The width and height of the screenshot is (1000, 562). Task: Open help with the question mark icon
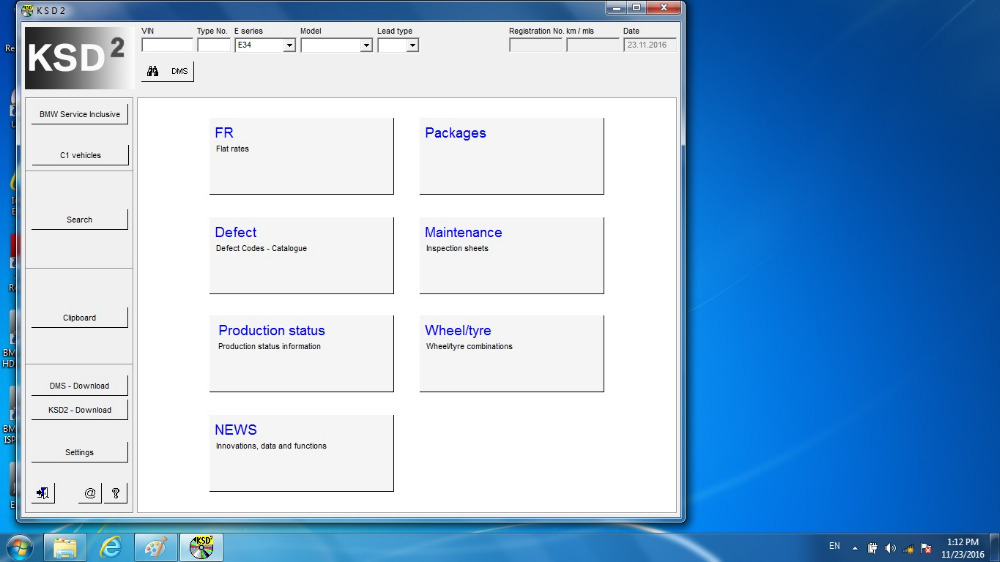click(116, 493)
